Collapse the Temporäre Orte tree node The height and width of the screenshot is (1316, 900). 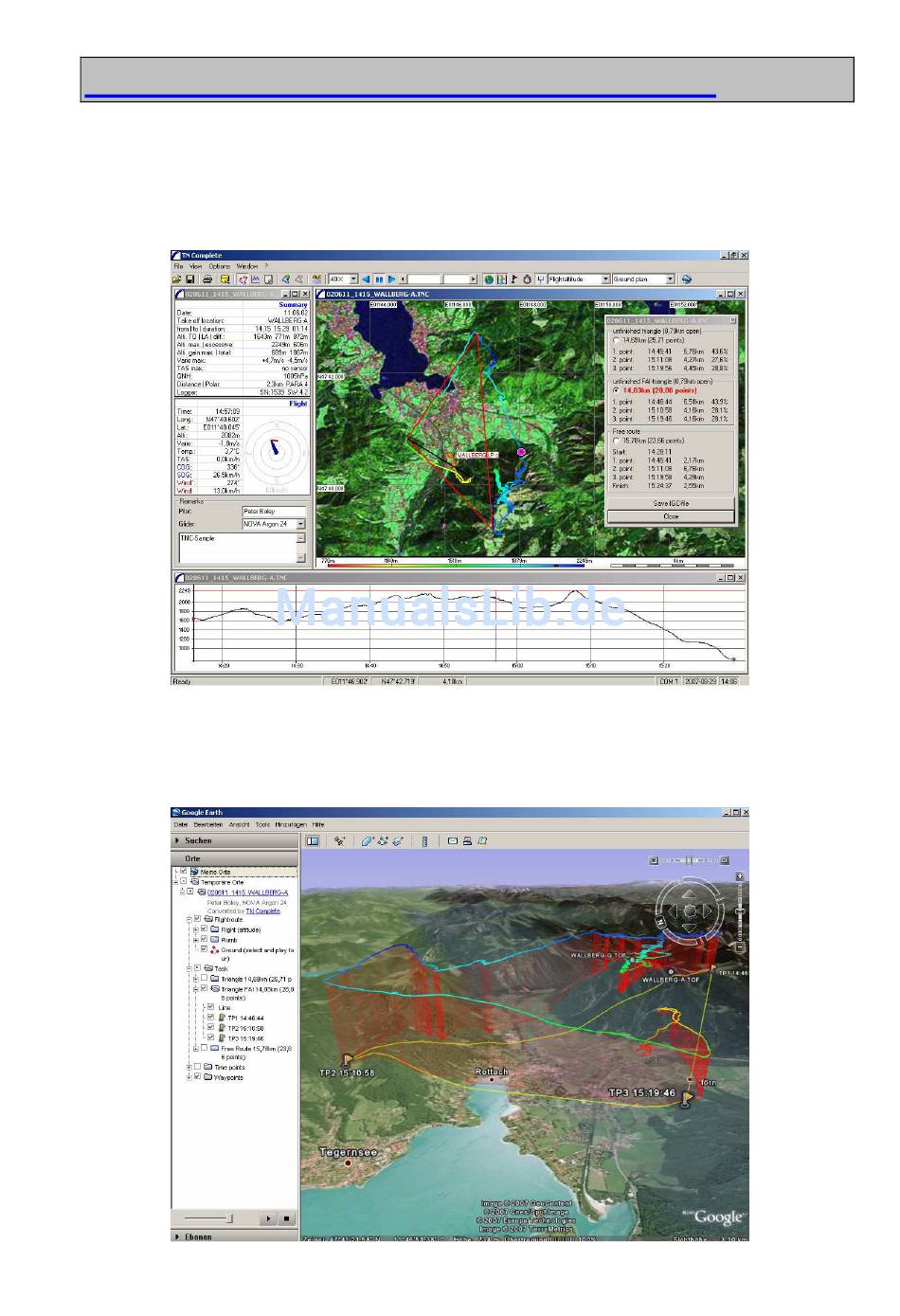click(x=176, y=882)
